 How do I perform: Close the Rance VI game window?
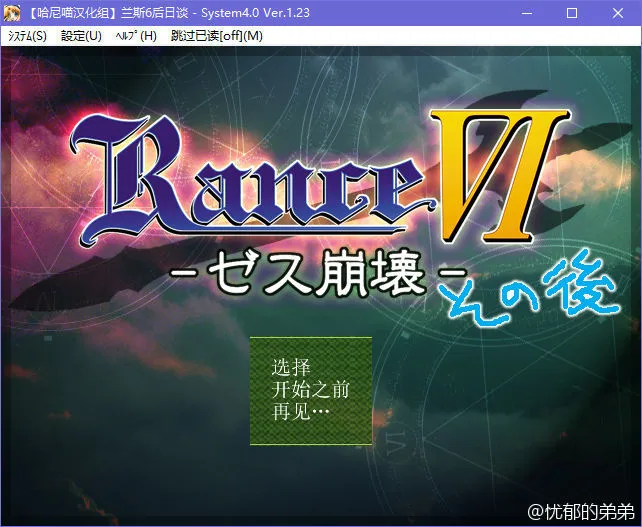618,13
